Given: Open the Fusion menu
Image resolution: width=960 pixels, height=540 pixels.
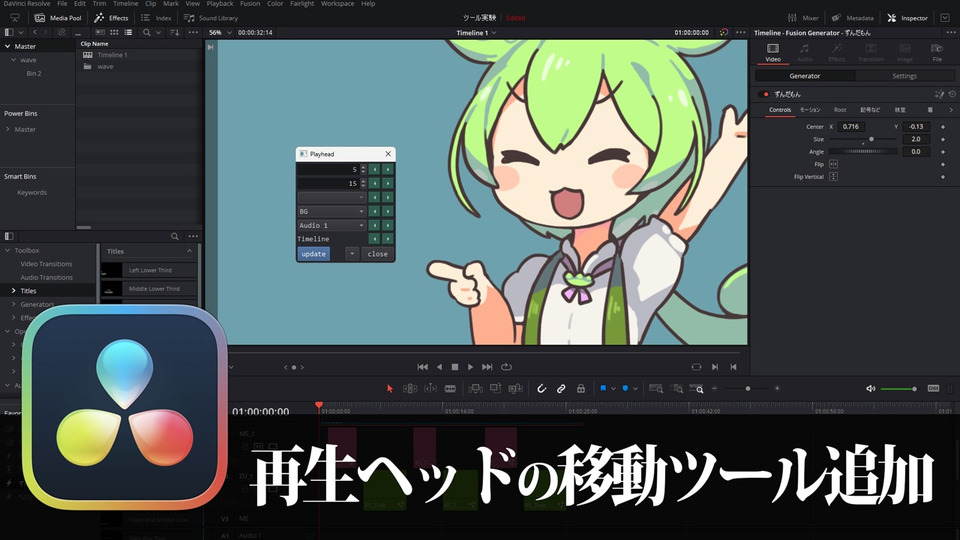Looking at the screenshot, I should 250,4.
